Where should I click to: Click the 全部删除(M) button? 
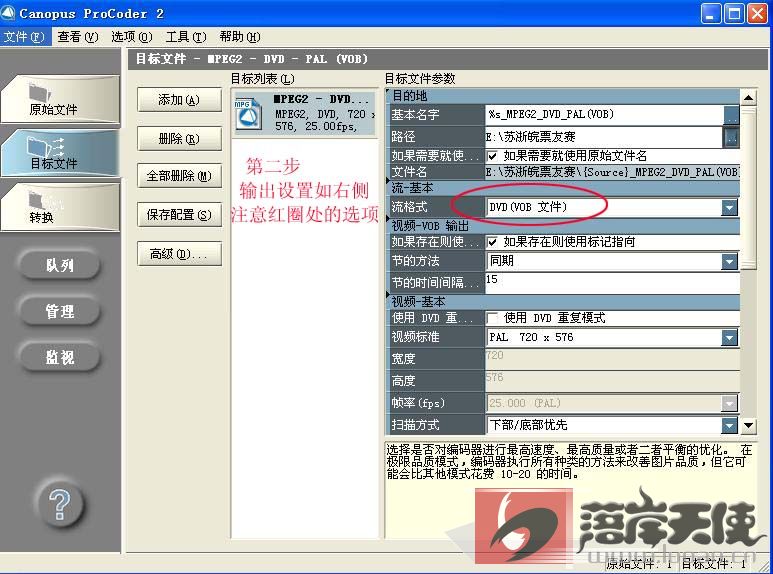(x=179, y=176)
